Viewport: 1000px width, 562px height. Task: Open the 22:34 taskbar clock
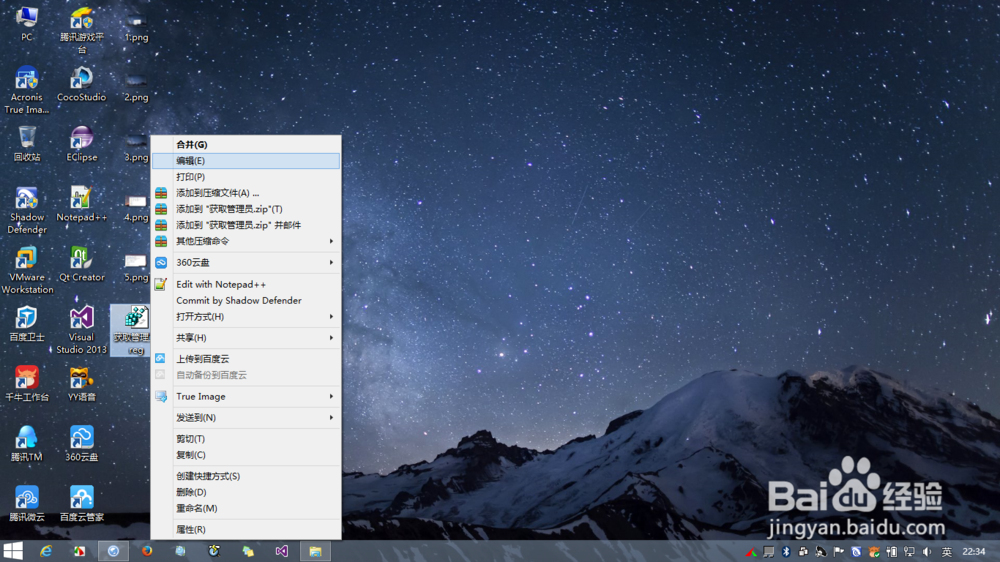(973, 552)
